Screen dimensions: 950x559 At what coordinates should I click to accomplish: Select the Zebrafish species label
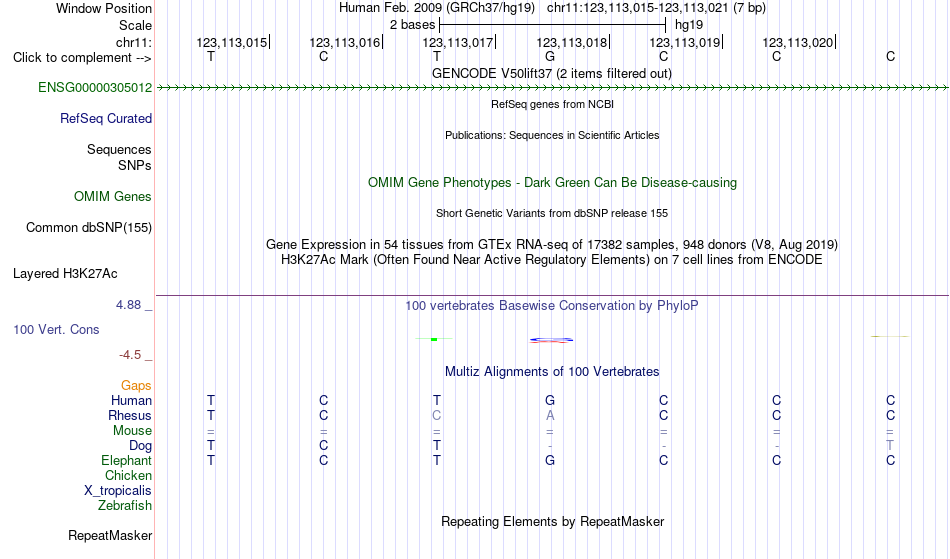[x=125, y=506]
